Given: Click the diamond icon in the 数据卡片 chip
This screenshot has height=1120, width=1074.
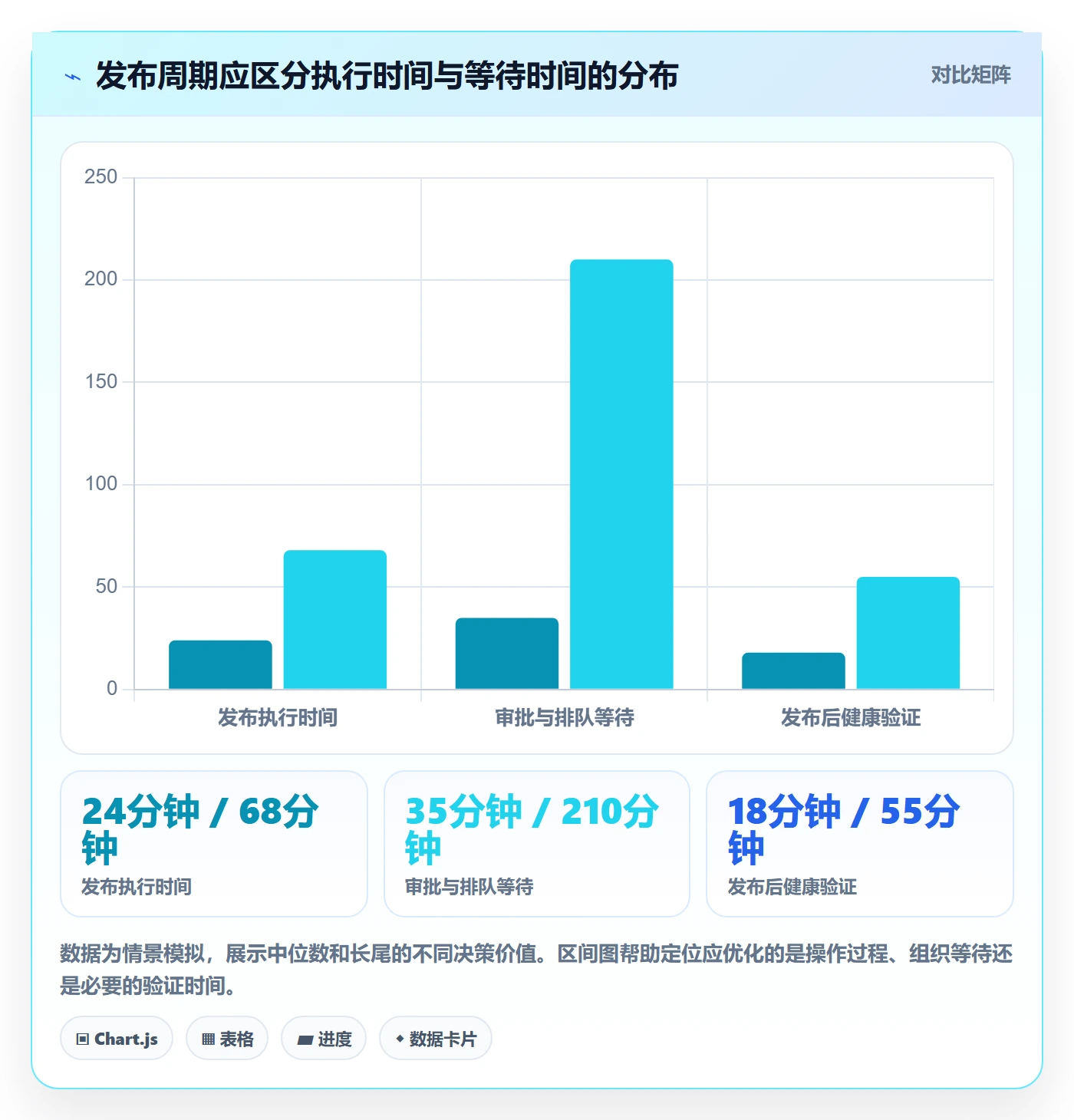Looking at the screenshot, I should click(x=400, y=1039).
